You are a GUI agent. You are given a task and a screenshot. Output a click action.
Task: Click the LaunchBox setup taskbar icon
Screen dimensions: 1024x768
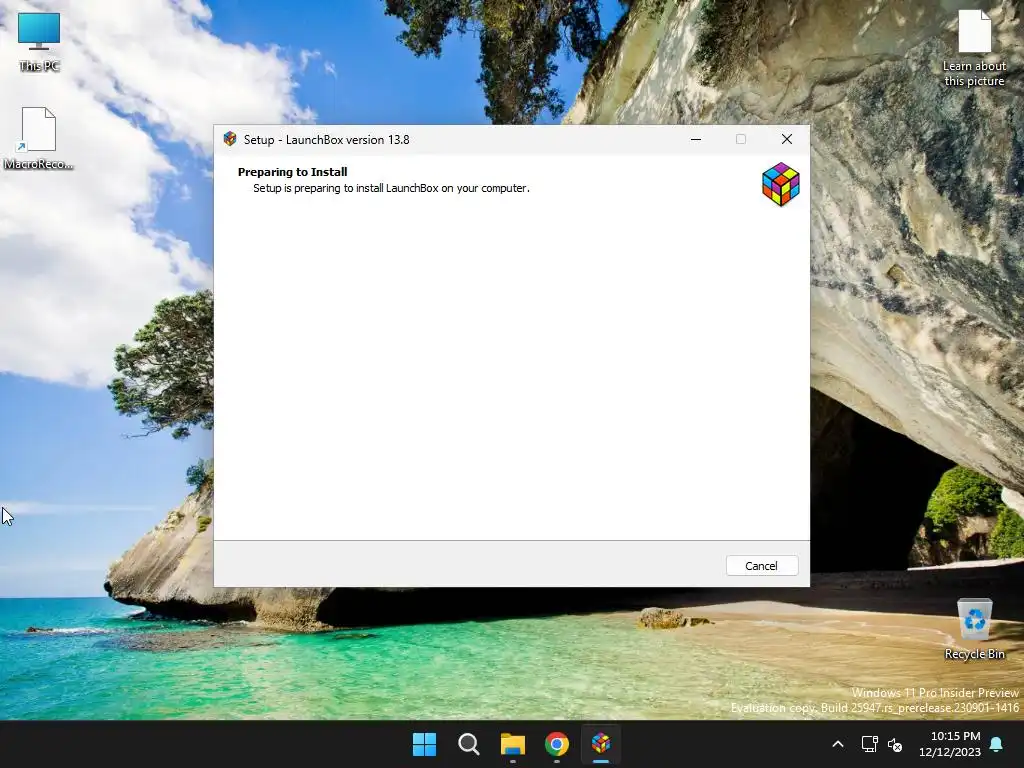(601, 744)
